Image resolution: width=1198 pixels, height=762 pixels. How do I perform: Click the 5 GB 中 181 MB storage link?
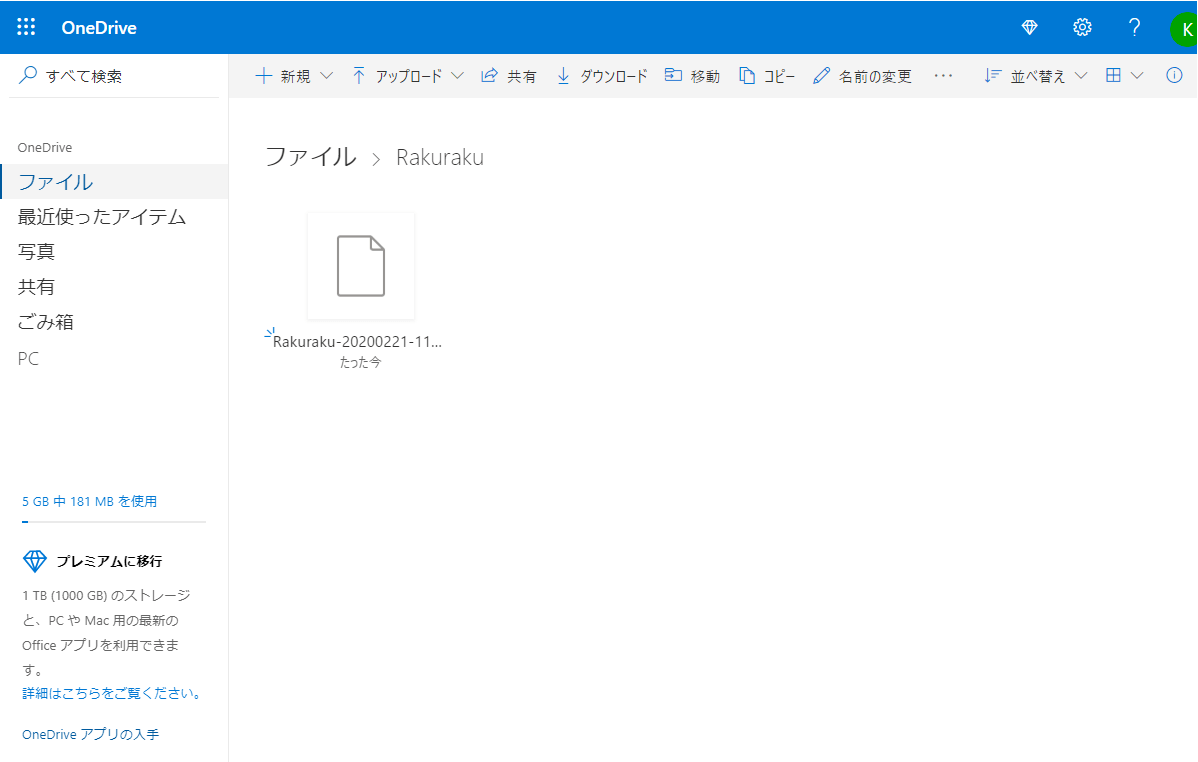(x=89, y=501)
